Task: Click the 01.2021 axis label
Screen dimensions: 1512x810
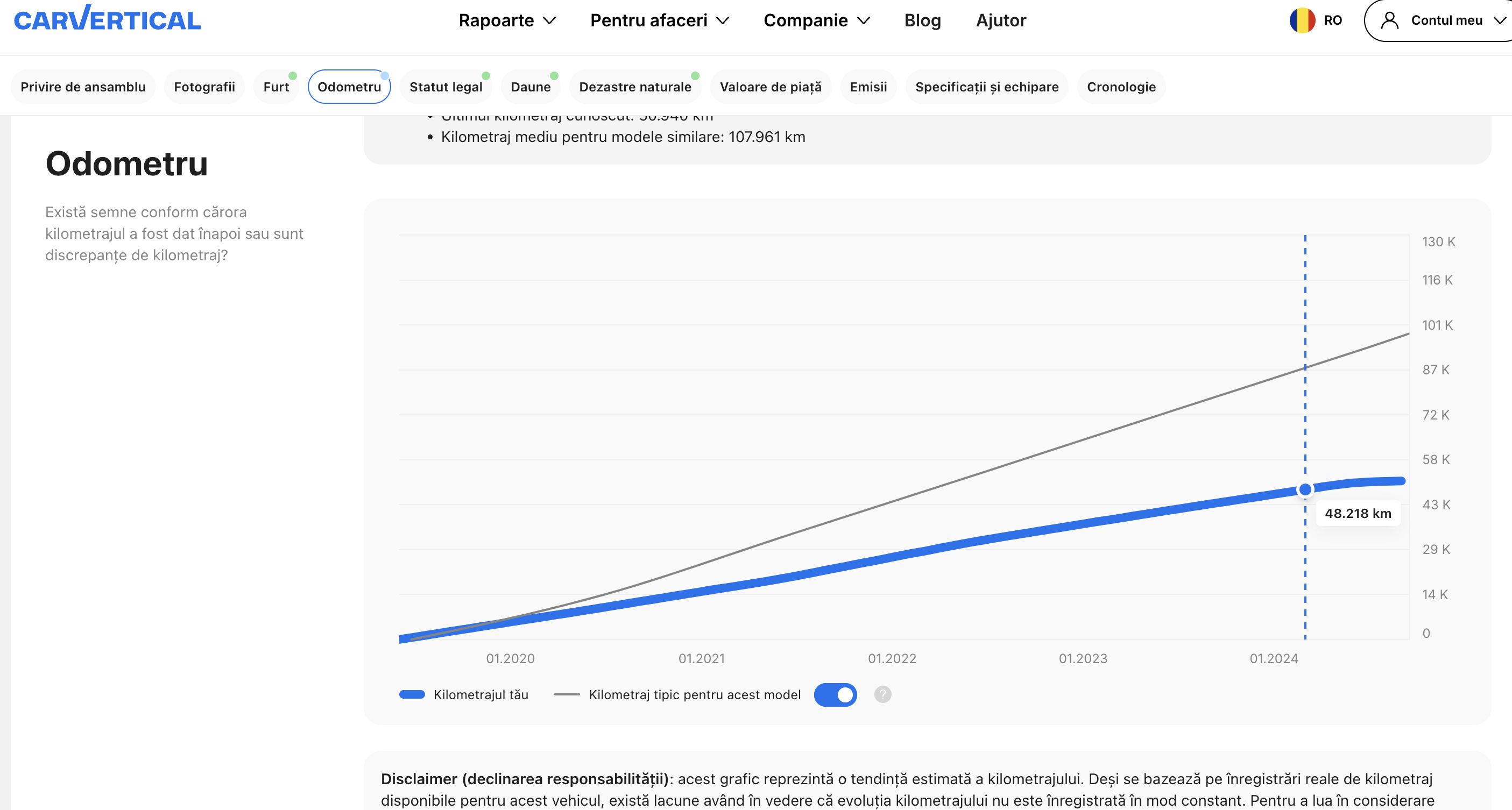Action: pos(702,658)
